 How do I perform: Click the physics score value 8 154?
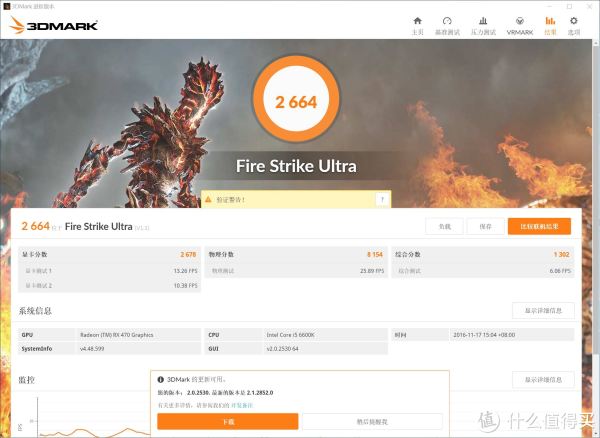tap(375, 254)
